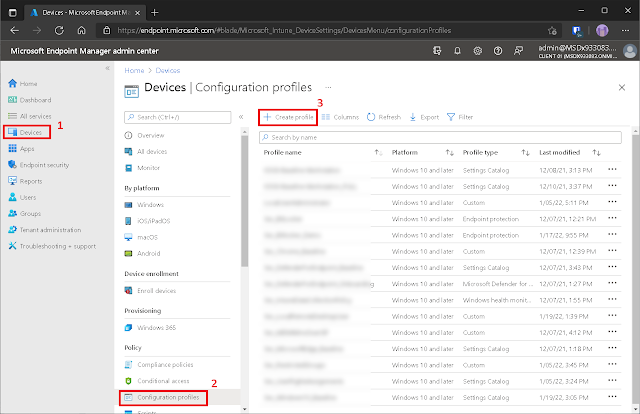Open row menu for 12/08/21, 3:13 PM profile
The width and height of the screenshot is (640, 414).
coord(612,169)
